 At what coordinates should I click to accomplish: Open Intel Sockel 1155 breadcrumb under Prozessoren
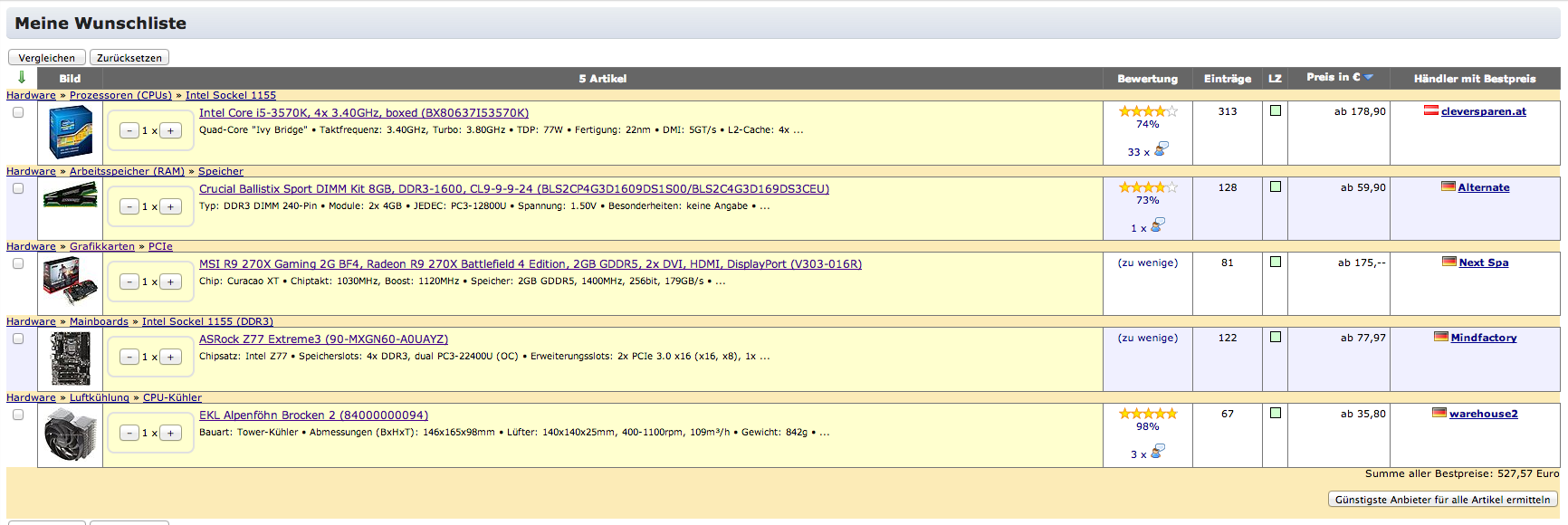(x=231, y=95)
